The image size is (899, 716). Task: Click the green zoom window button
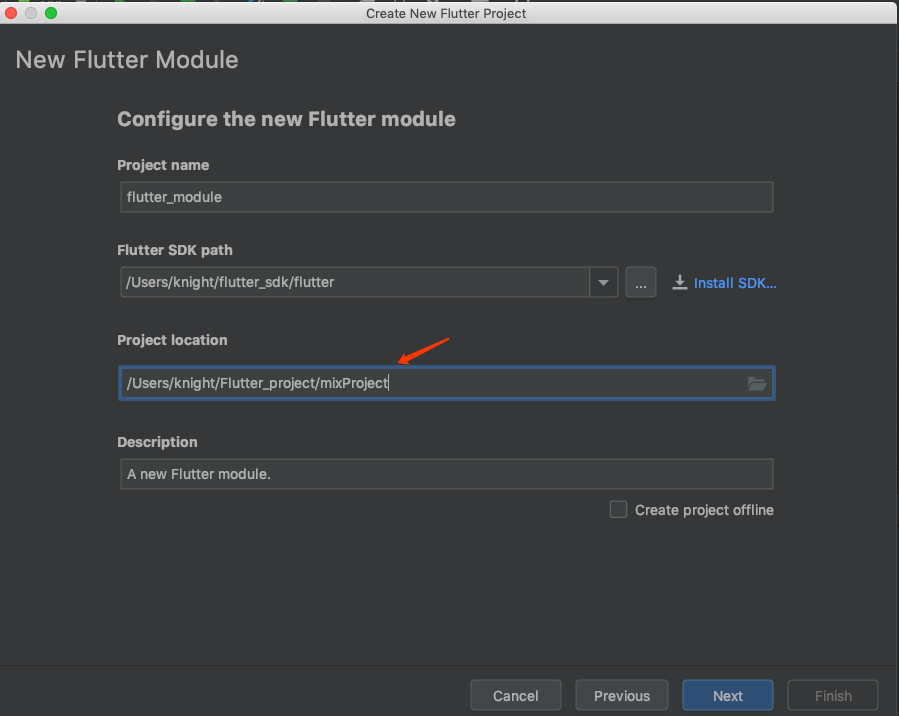tap(51, 13)
